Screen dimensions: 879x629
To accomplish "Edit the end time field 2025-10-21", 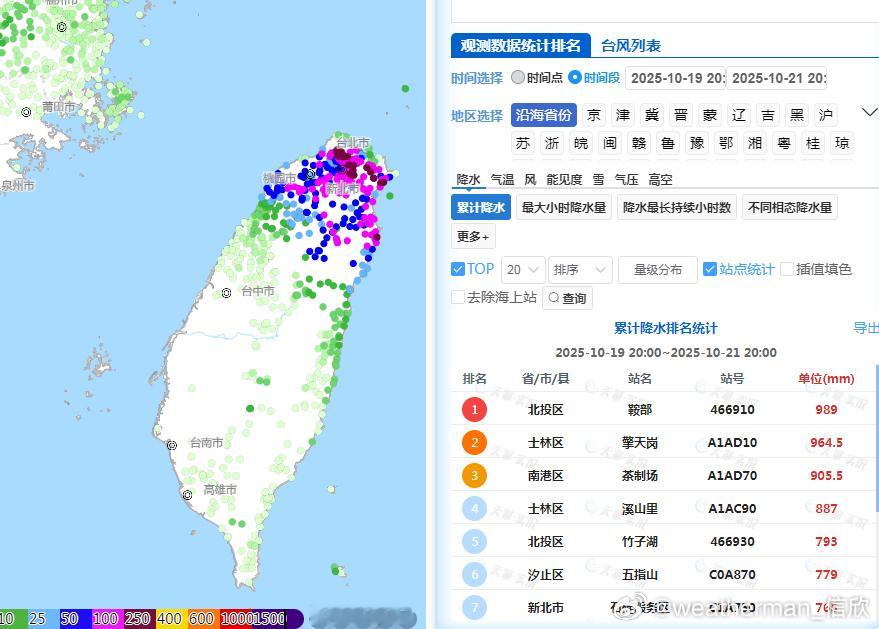I will [777, 78].
